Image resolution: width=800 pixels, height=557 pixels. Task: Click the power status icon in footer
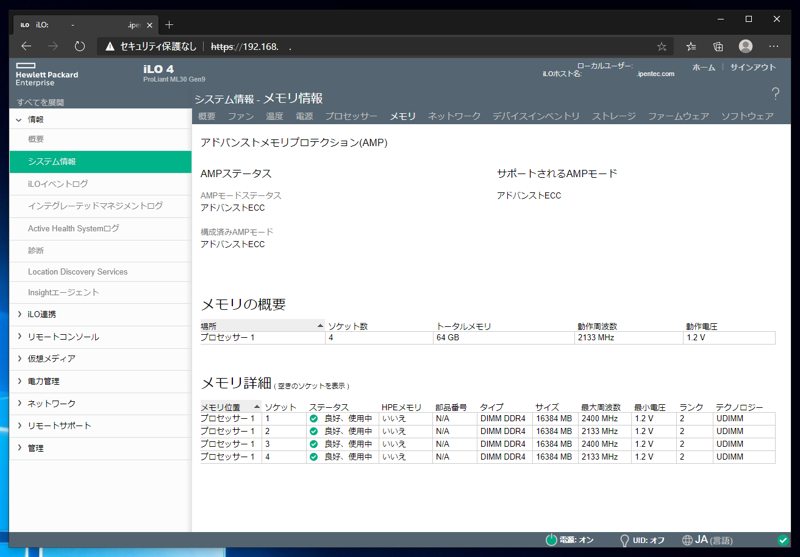click(551, 540)
